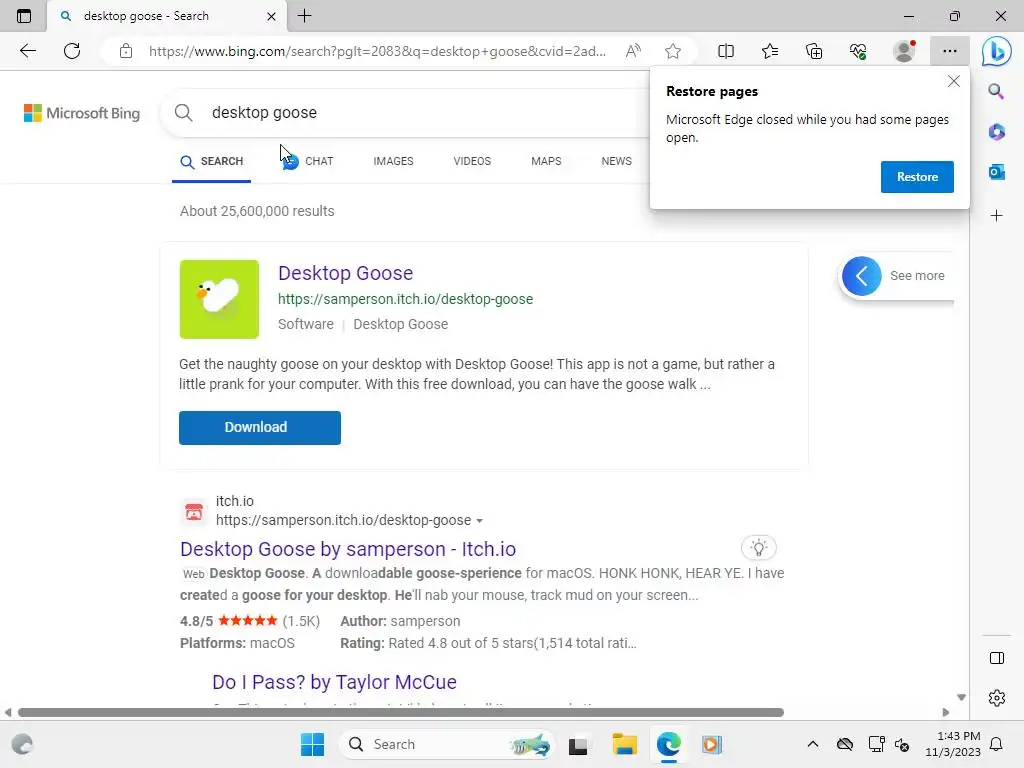Open Read aloud icon in address bar

tap(633, 51)
